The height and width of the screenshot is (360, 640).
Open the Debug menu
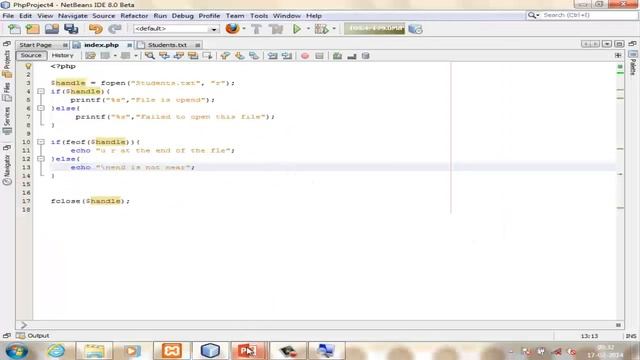coord(182,16)
